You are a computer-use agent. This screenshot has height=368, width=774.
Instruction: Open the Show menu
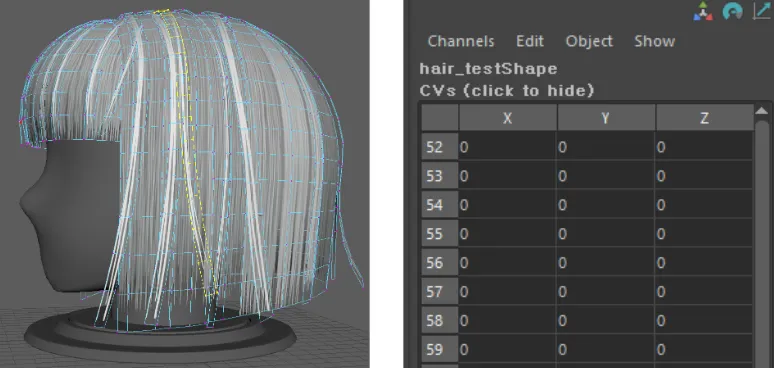click(654, 41)
